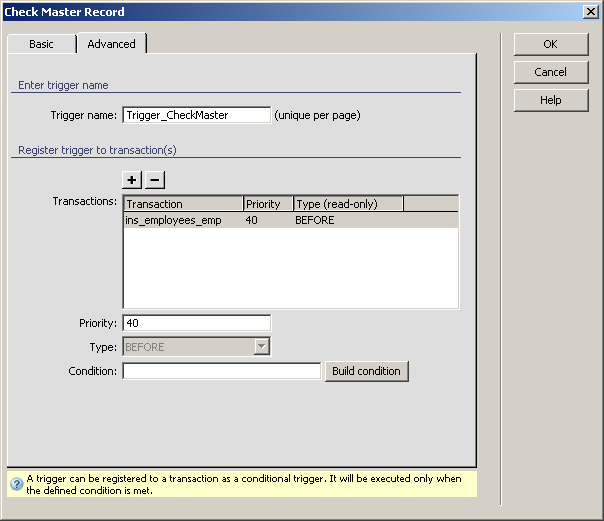
Task: Click the minus icon to remove transaction
Action: (155, 180)
